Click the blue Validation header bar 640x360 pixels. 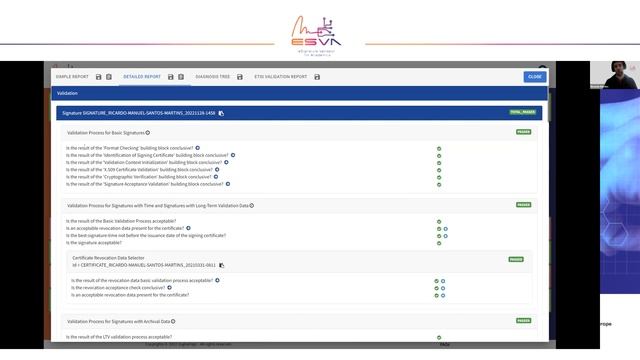(299, 93)
